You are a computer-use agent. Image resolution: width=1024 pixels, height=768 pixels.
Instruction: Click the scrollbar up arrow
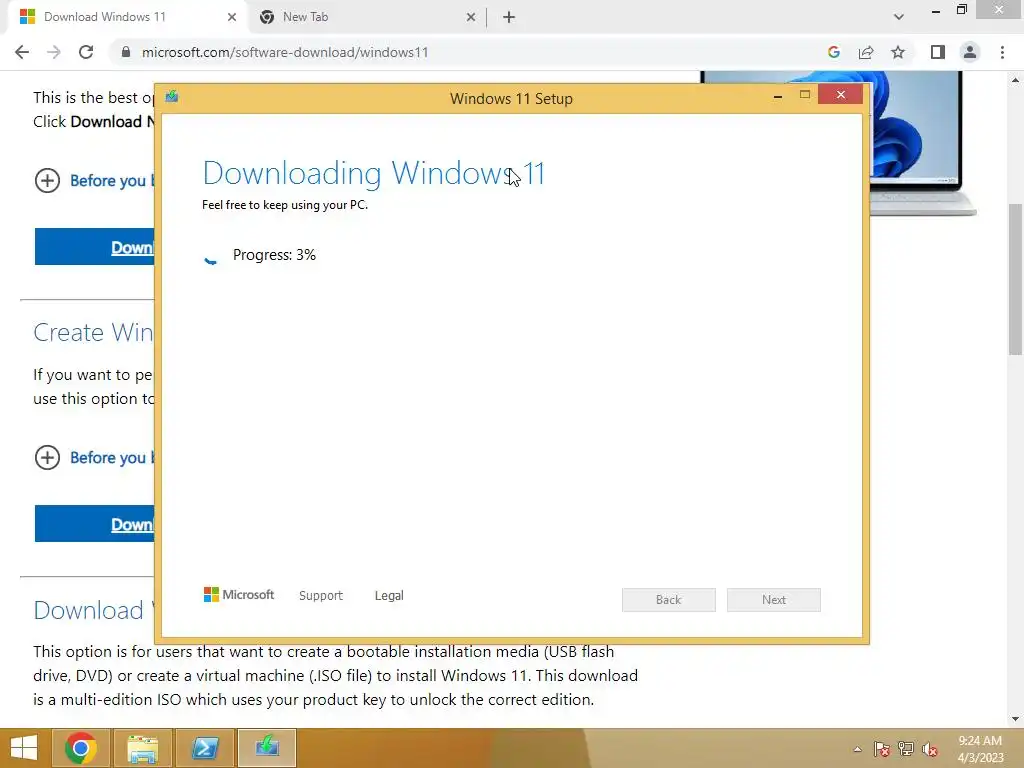coord(1015,80)
